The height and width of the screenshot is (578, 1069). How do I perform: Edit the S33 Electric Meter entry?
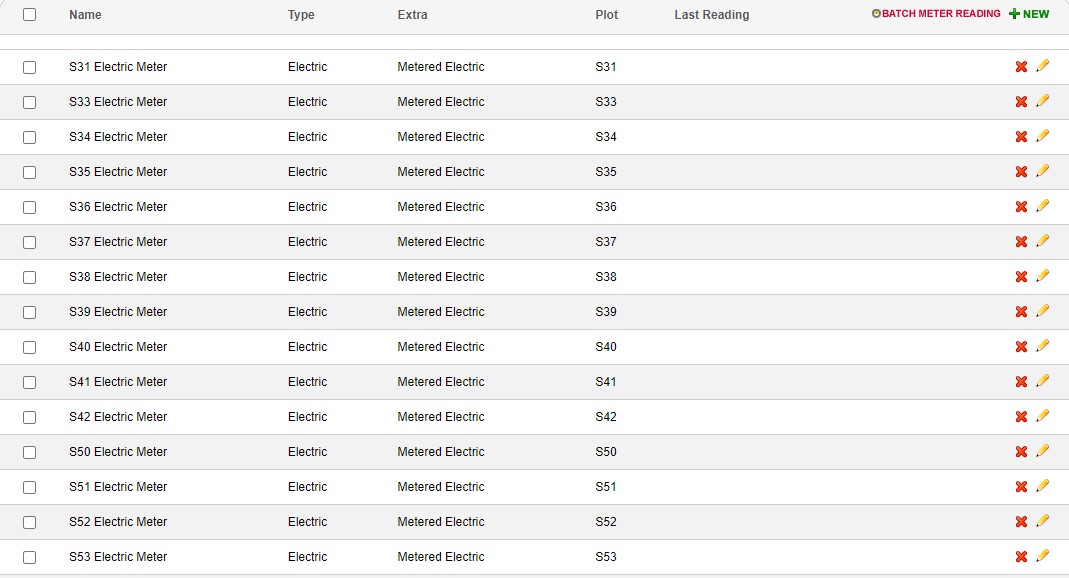(1043, 101)
